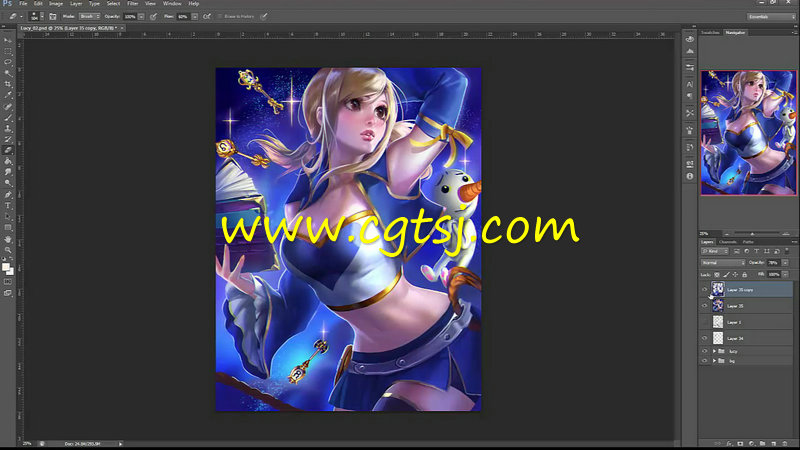The image size is (800, 450).
Task: Toggle lock position button
Action: 735,274
